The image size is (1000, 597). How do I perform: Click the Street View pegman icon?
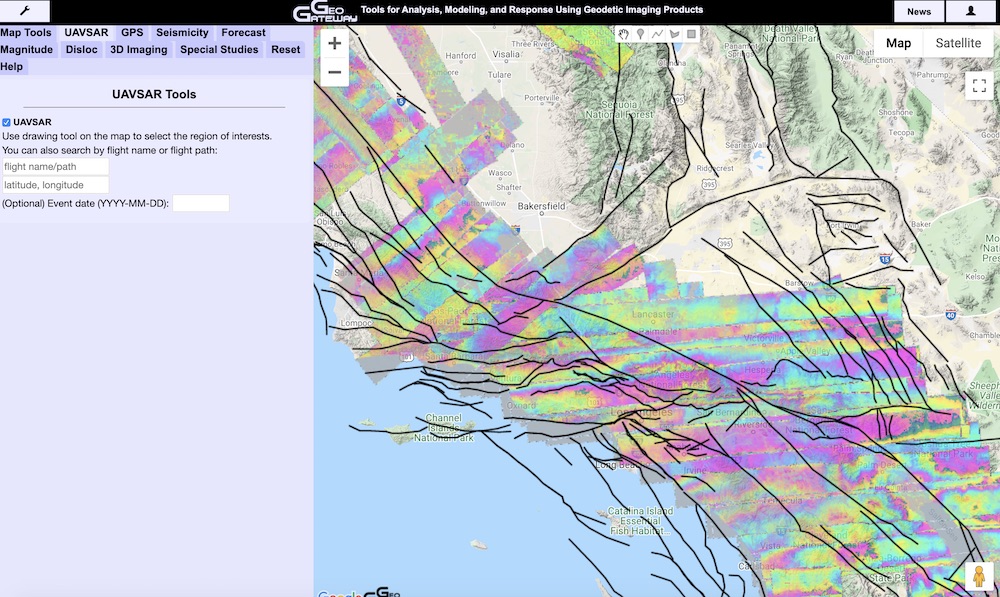click(x=979, y=576)
